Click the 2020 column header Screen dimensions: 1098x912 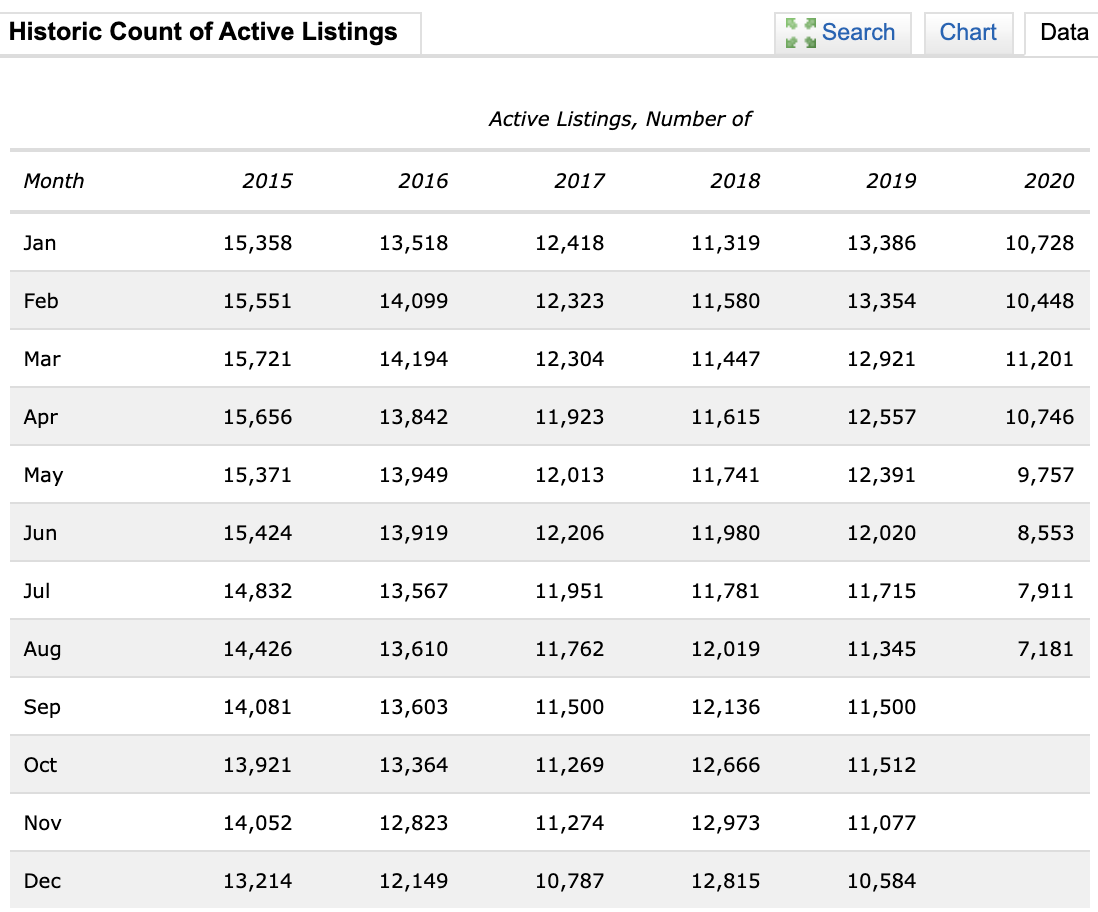pyautogui.click(x=1048, y=181)
